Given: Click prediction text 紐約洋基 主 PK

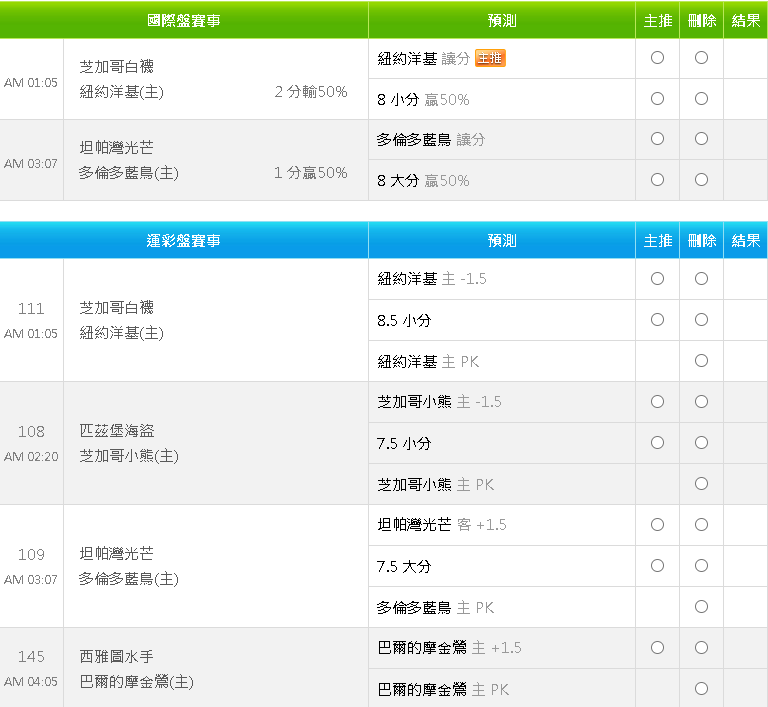Looking at the screenshot, I should [x=428, y=362].
